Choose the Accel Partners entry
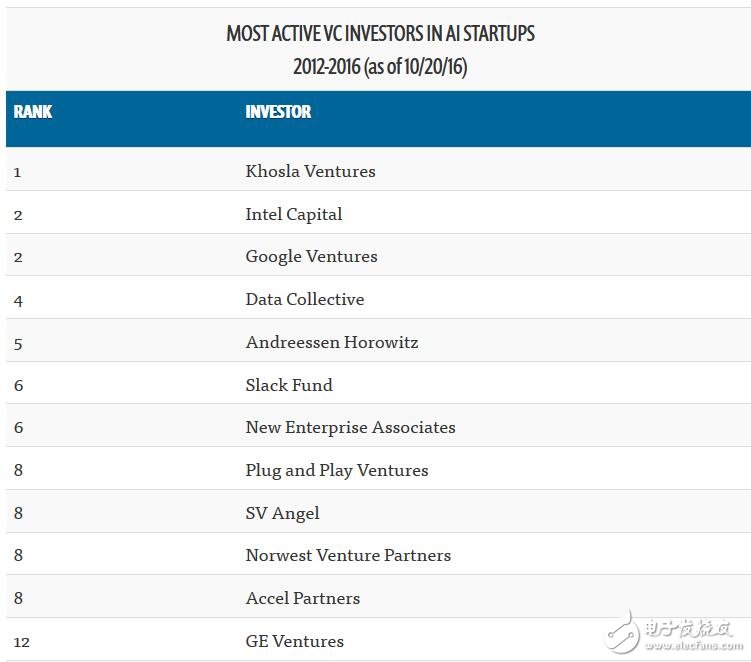The width and height of the screenshot is (751, 662). [x=303, y=598]
